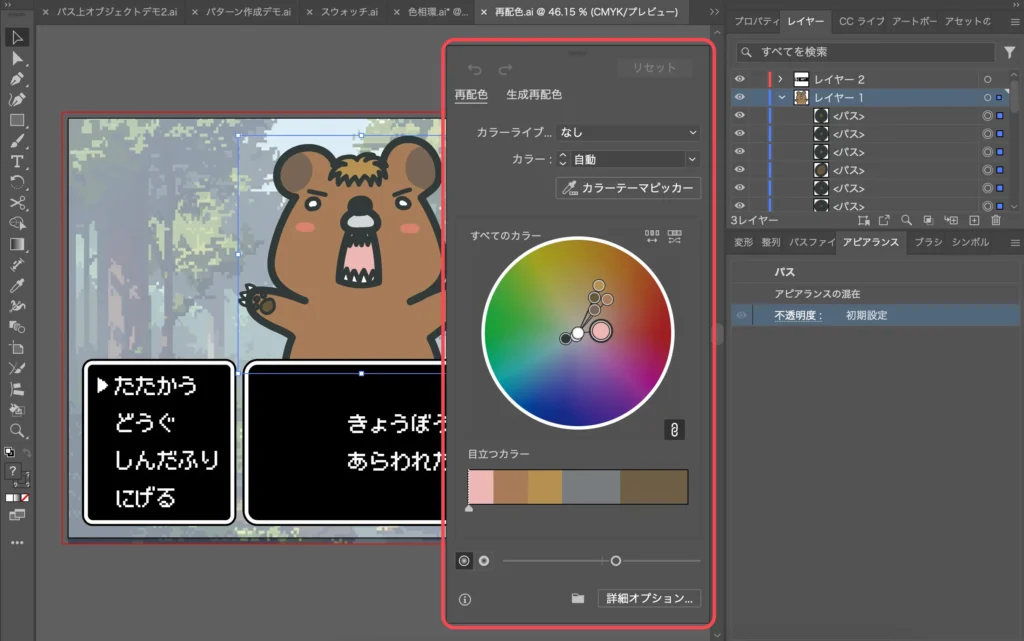Select the Type tool
This screenshot has height=641, width=1024.
(x=16, y=160)
